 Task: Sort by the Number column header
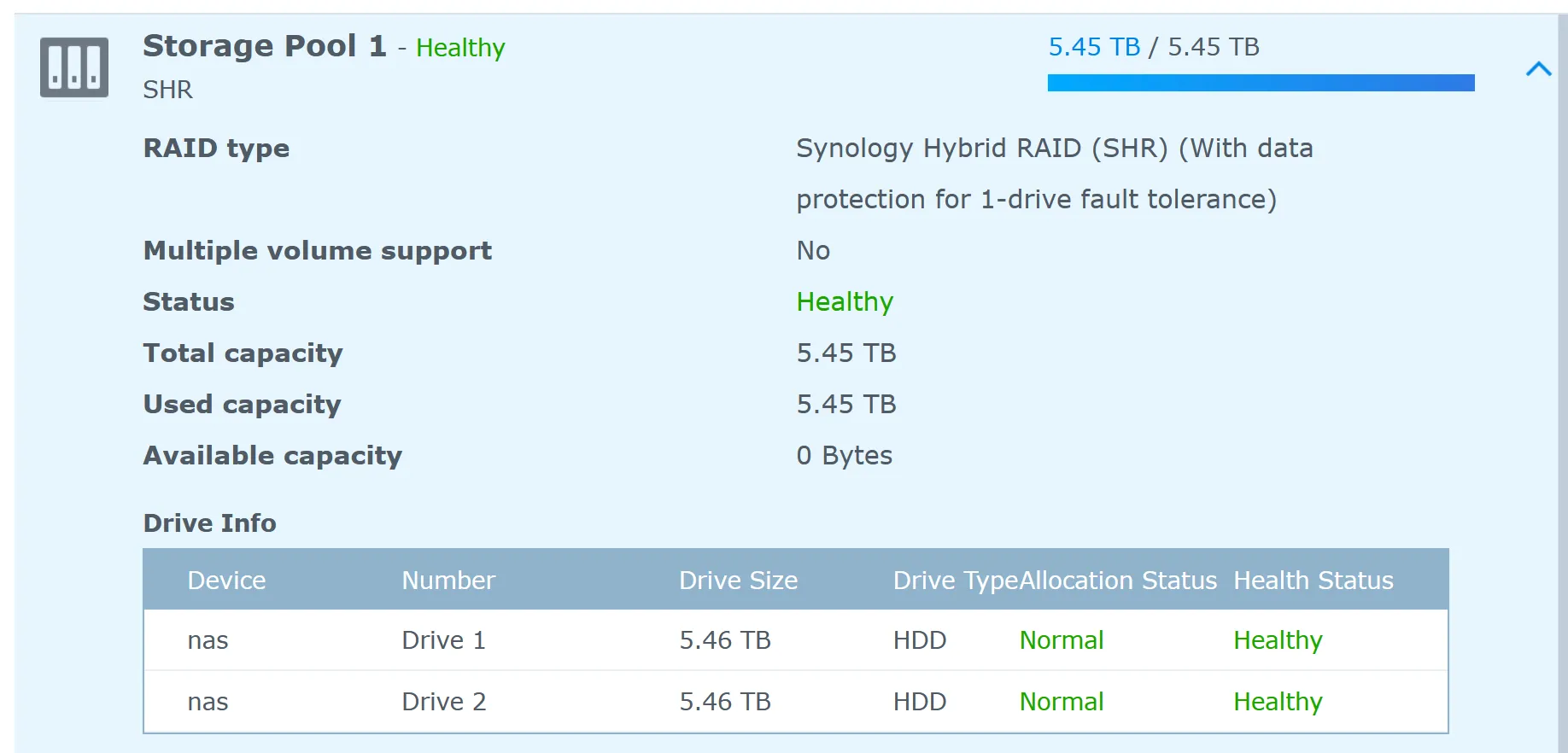pyautogui.click(x=448, y=581)
